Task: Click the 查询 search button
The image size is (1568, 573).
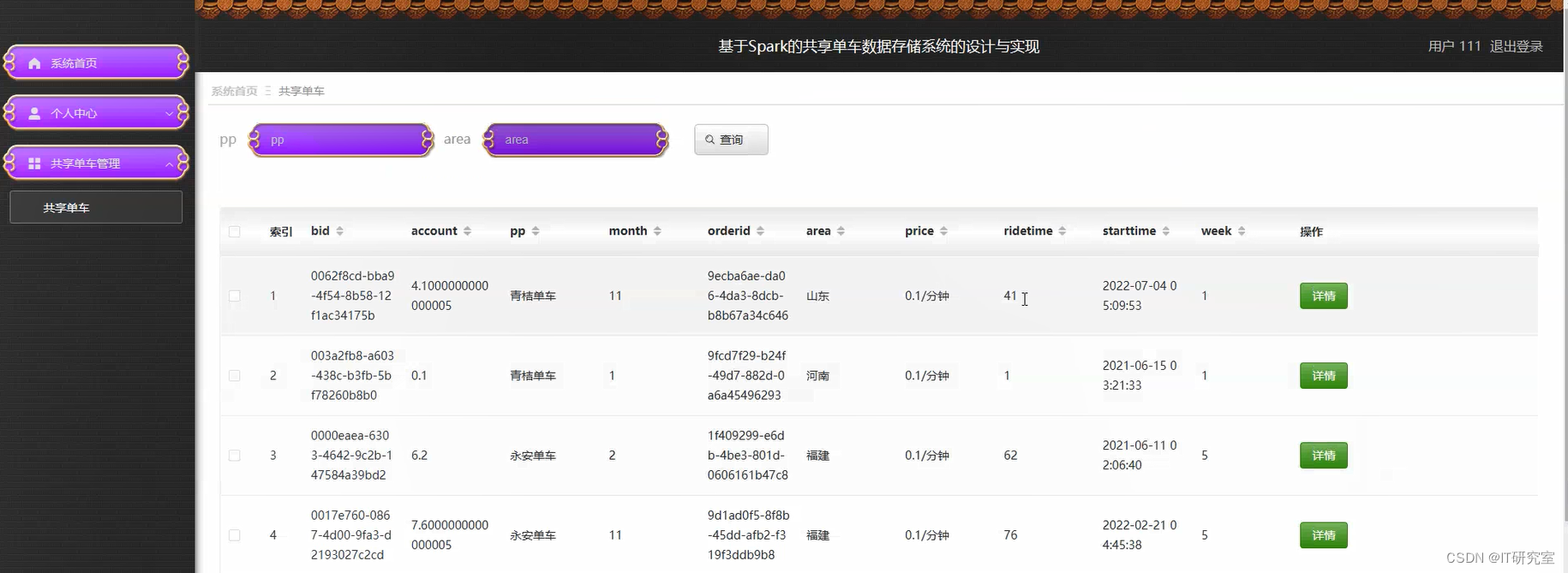Action: pos(731,140)
